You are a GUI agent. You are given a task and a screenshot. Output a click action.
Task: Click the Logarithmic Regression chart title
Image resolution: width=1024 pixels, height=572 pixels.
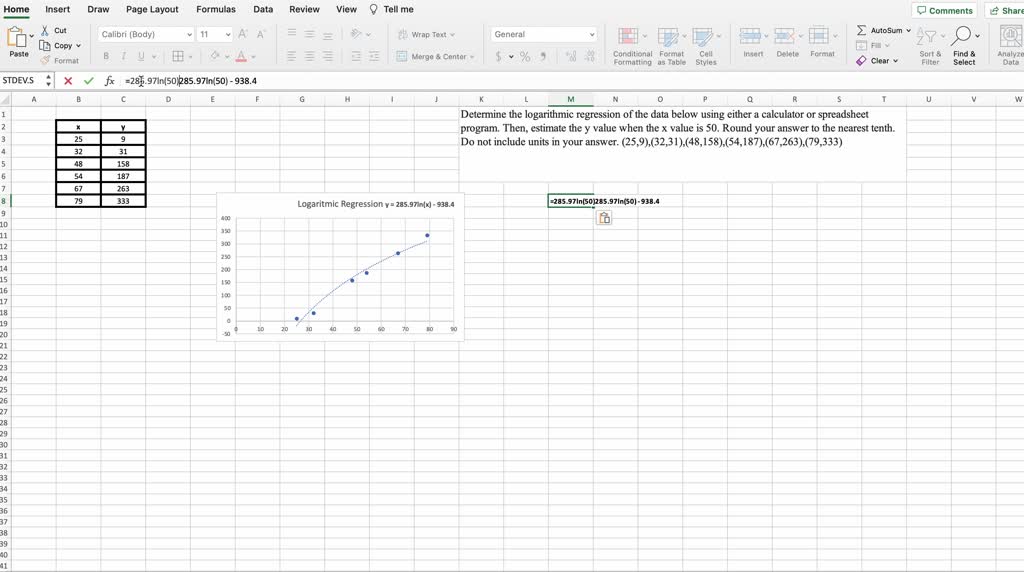coord(340,204)
